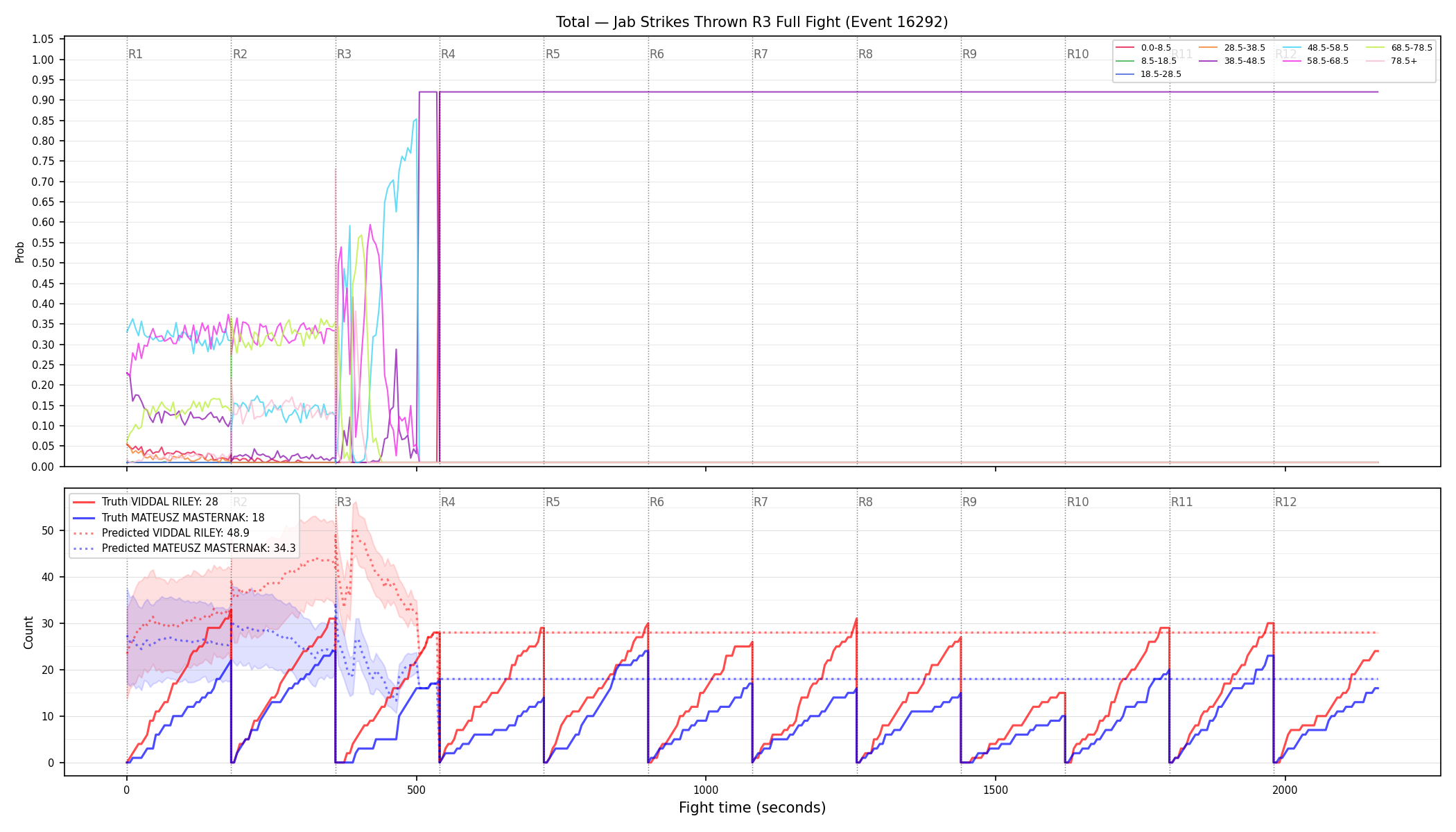Click the 0.90 tick on Prob axis
The width and height of the screenshot is (1456, 832).
(43, 100)
